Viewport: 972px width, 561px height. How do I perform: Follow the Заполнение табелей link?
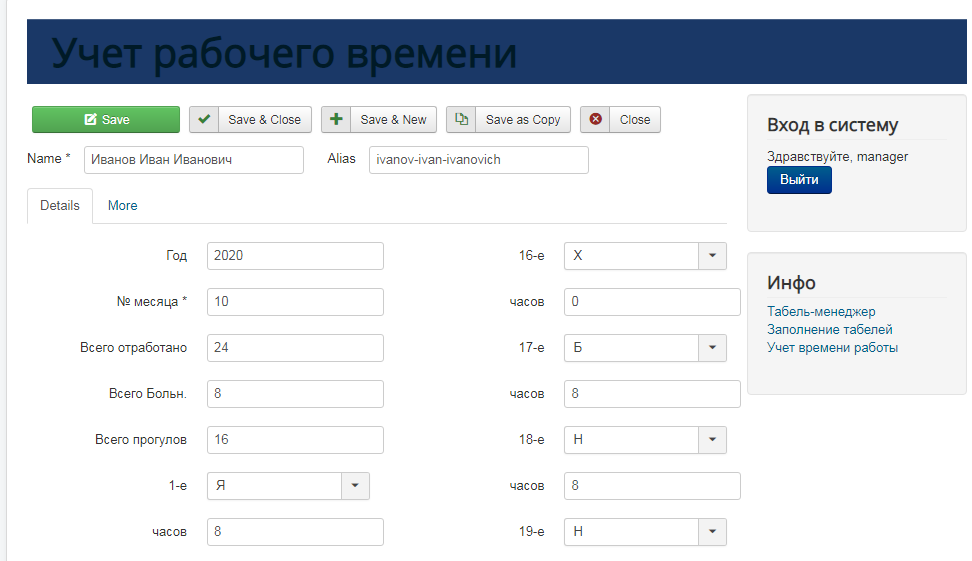829,330
